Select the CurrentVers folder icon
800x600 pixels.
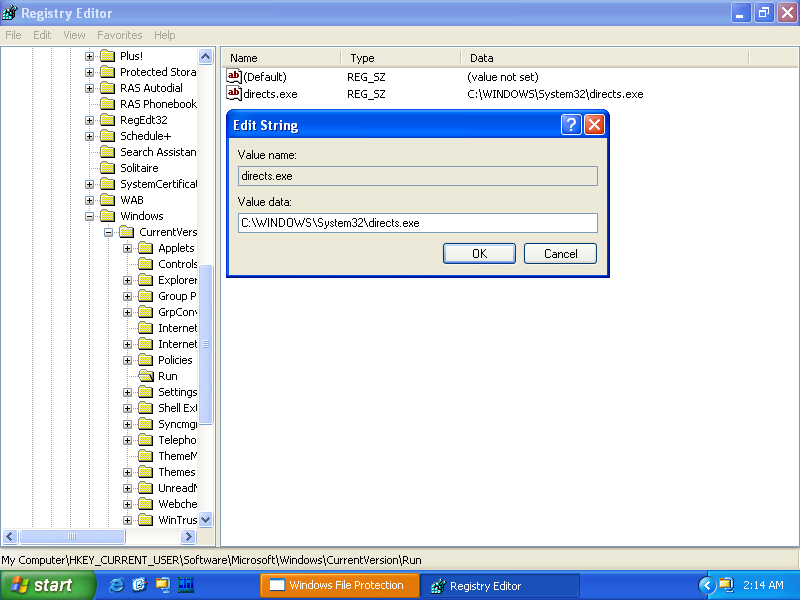[127, 232]
